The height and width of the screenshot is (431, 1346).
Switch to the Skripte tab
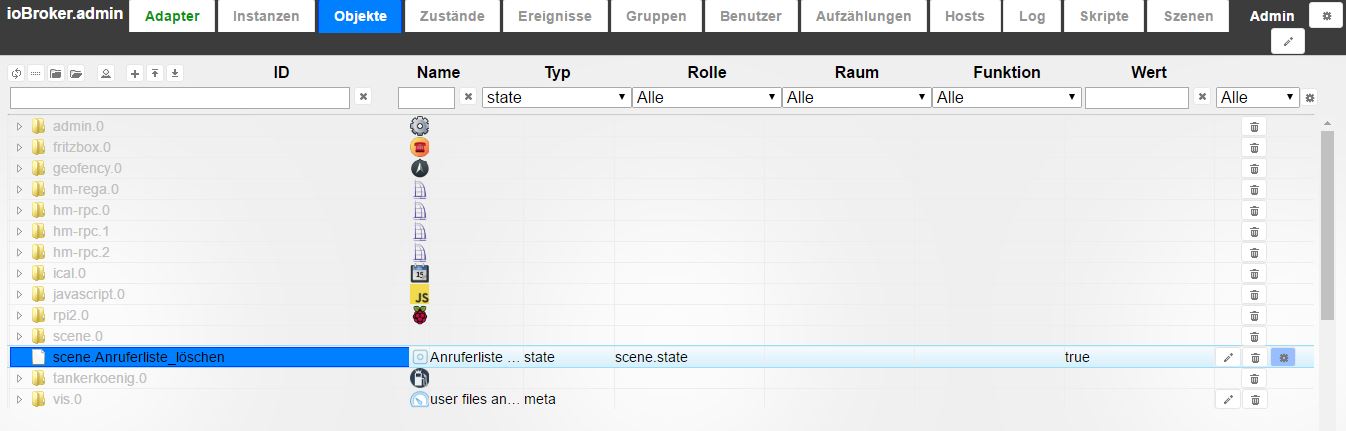click(x=1104, y=16)
